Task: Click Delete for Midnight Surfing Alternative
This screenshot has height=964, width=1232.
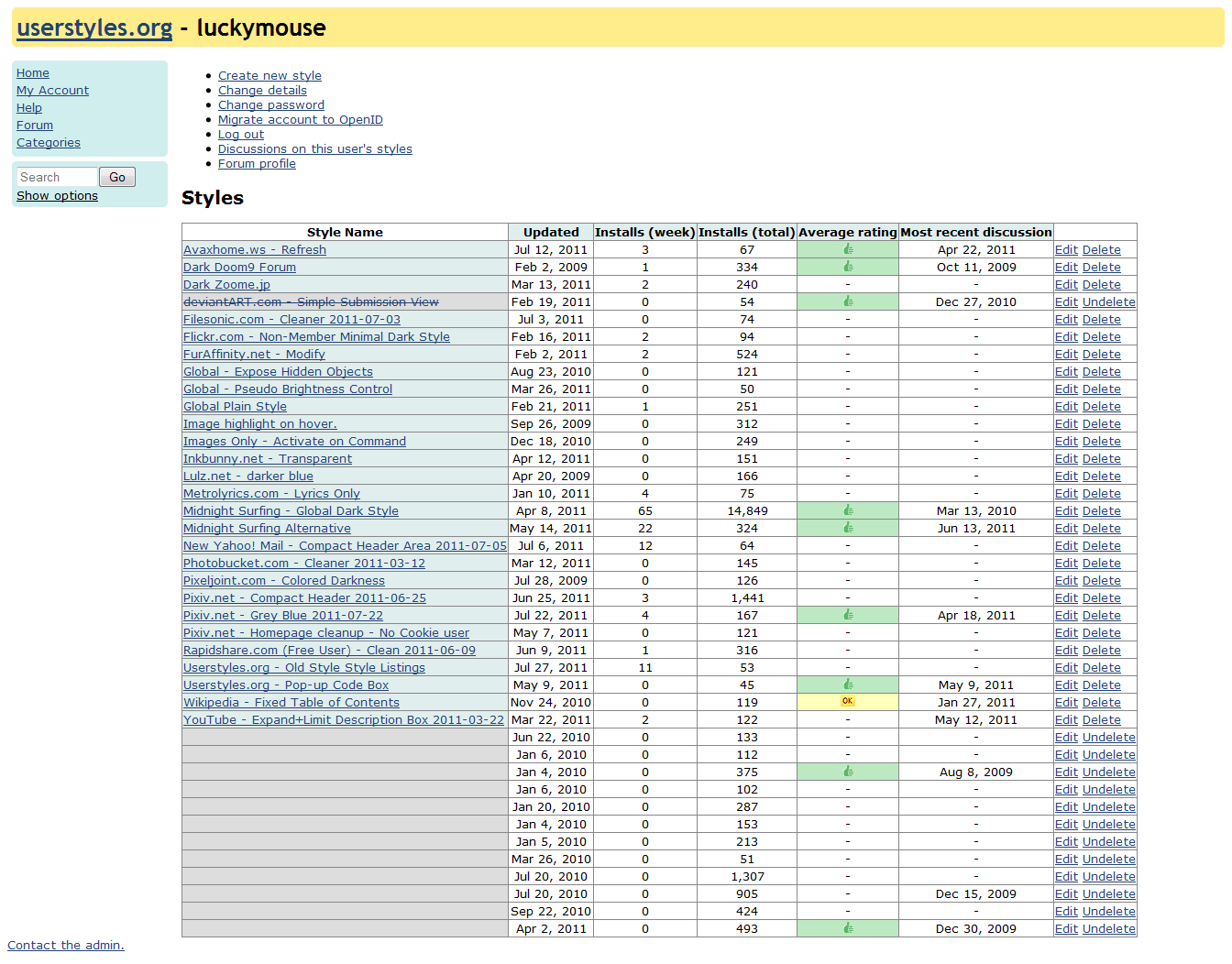Action: pyautogui.click(x=1101, y=528)
